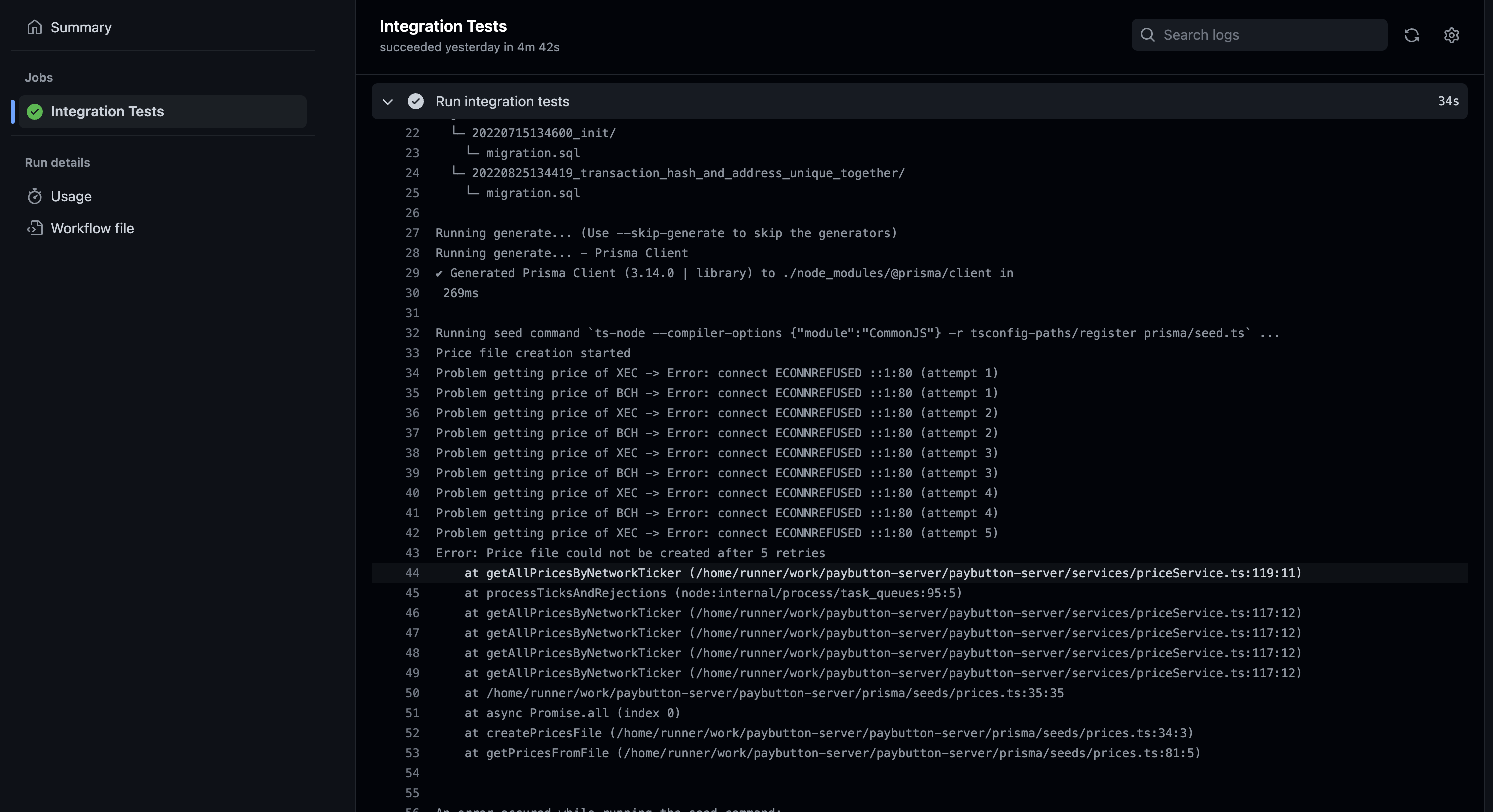Select log line number 32

(x=412, y=333)
